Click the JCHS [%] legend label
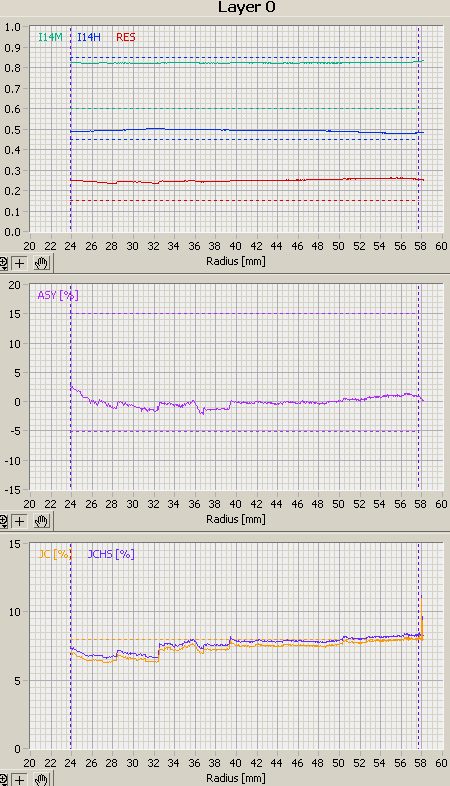Image resolution: width=450 pixels, height=786 pixels. click(x=111, y=554)
